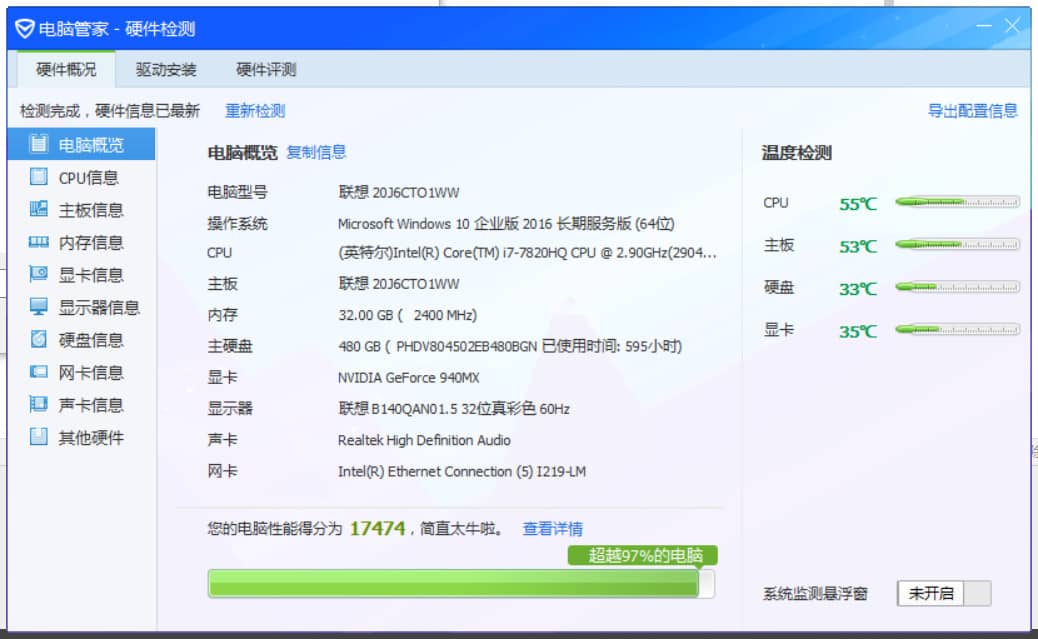Click the 温度检测 heading

(796, 153)
